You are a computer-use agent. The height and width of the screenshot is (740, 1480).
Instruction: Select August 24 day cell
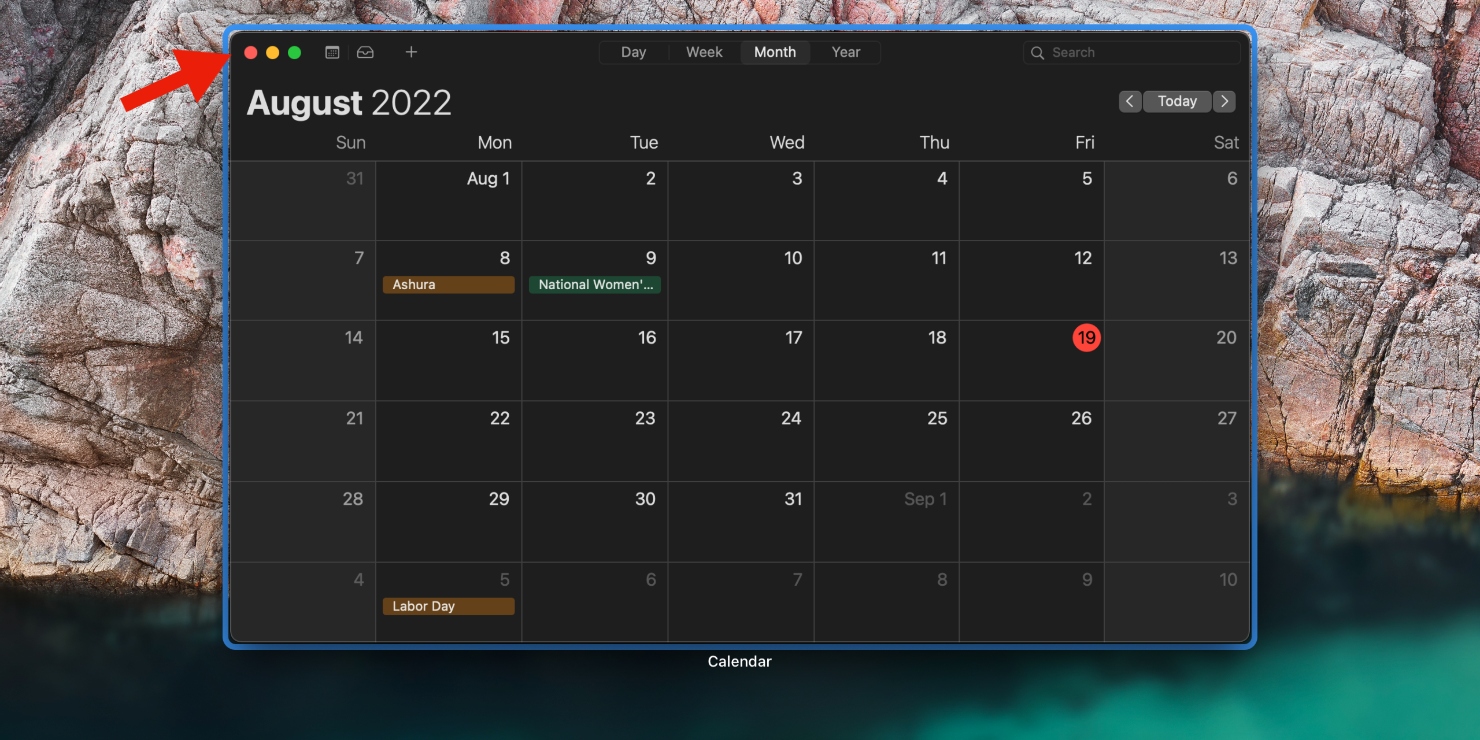click(741, 442)
